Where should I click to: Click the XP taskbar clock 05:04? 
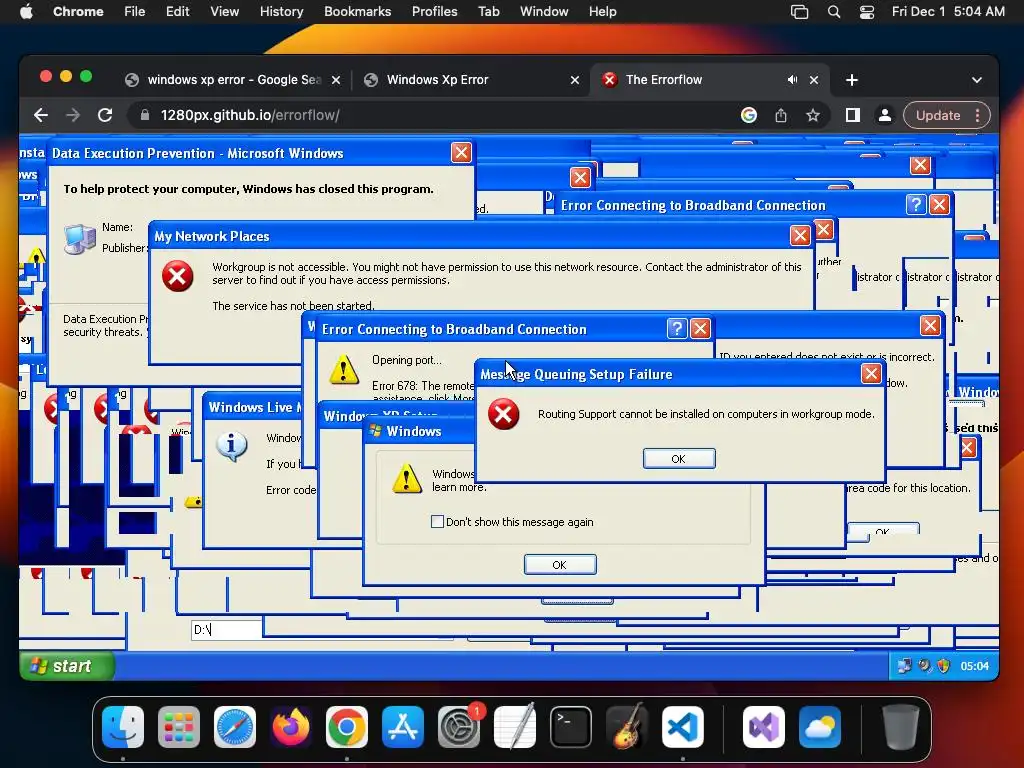(x=974, y=666)
